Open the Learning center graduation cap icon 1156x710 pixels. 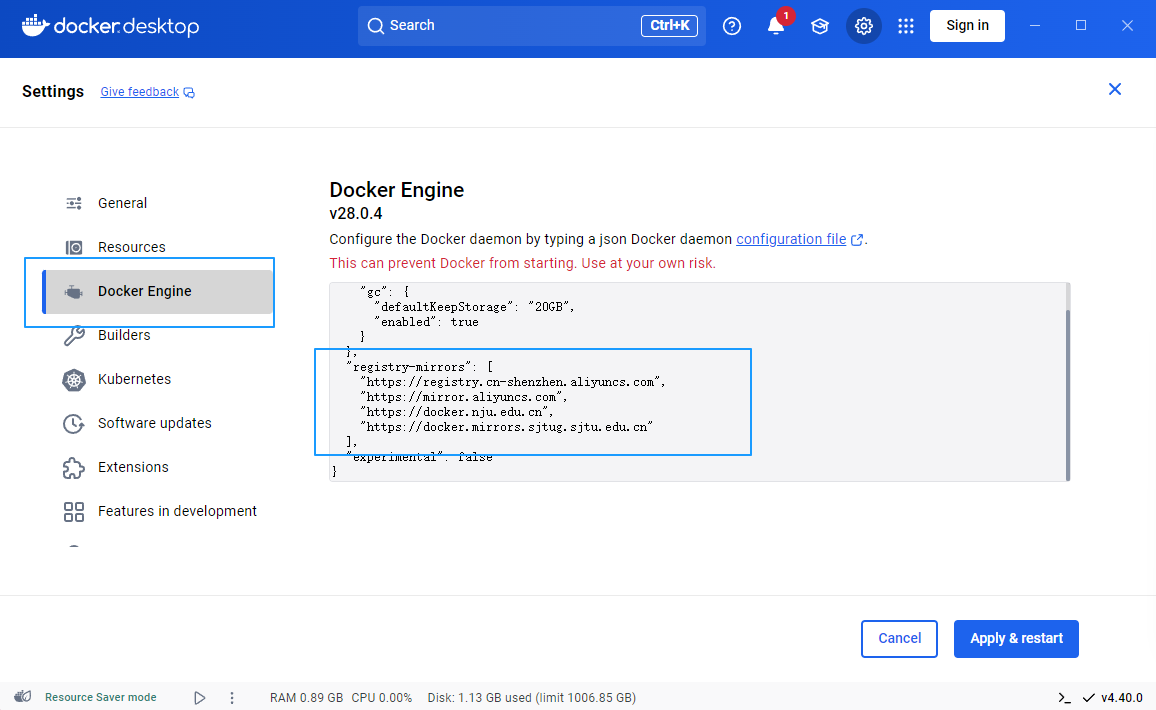point(819,27)
